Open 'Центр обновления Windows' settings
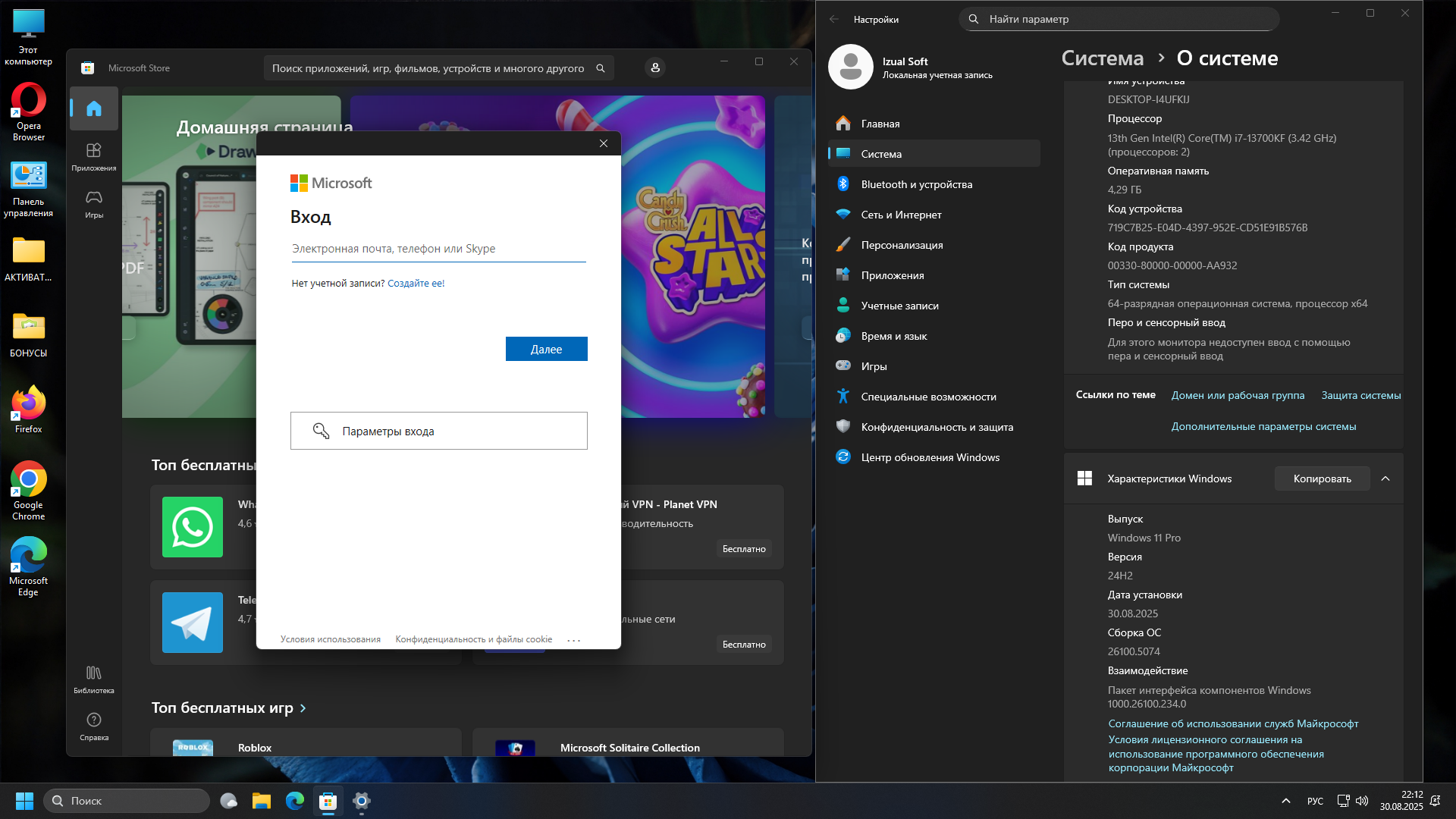The height and width of the screenshot is (819, 1456). click(x=934, y=457)
